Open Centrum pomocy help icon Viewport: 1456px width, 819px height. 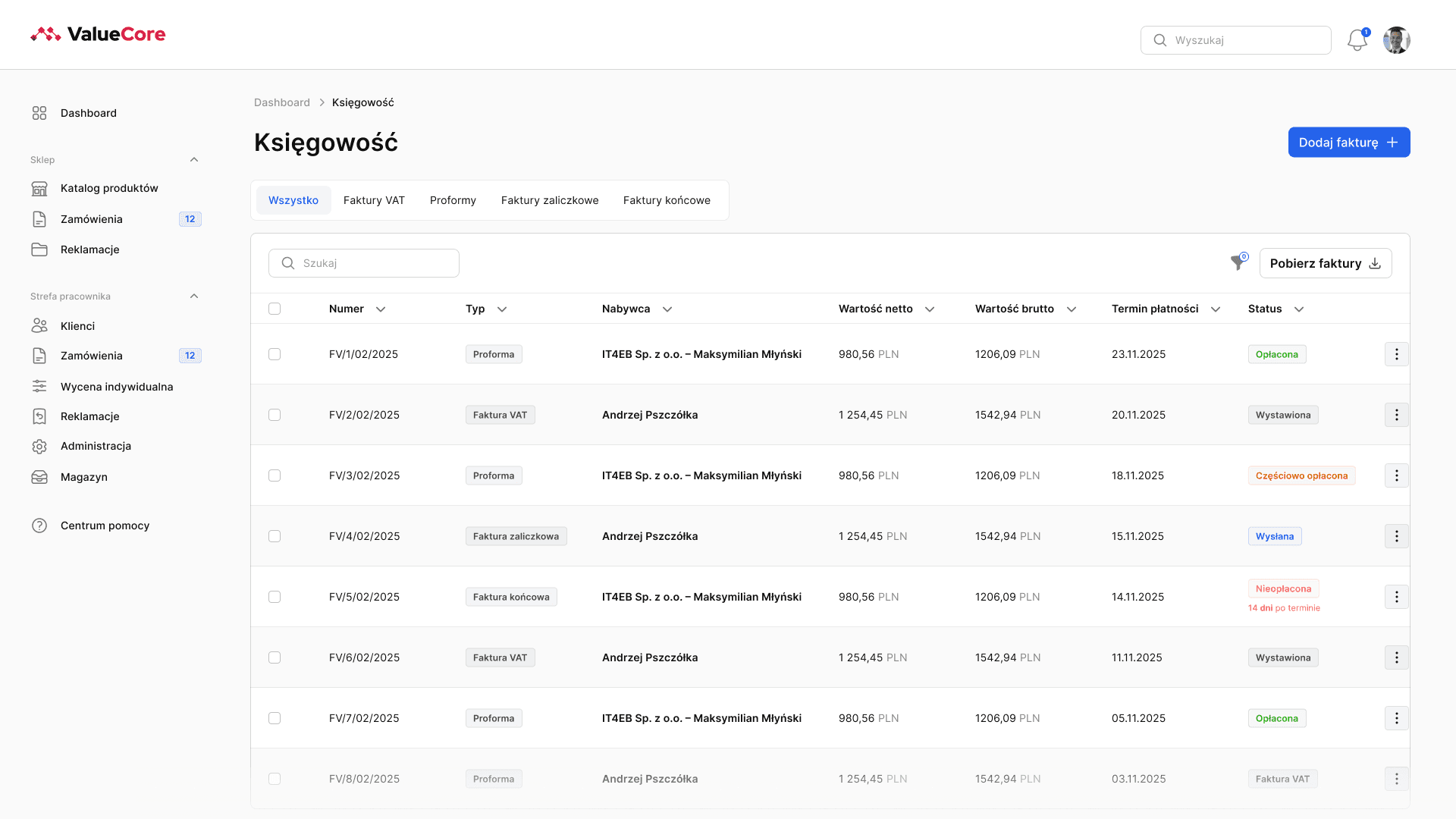[39, 526]
